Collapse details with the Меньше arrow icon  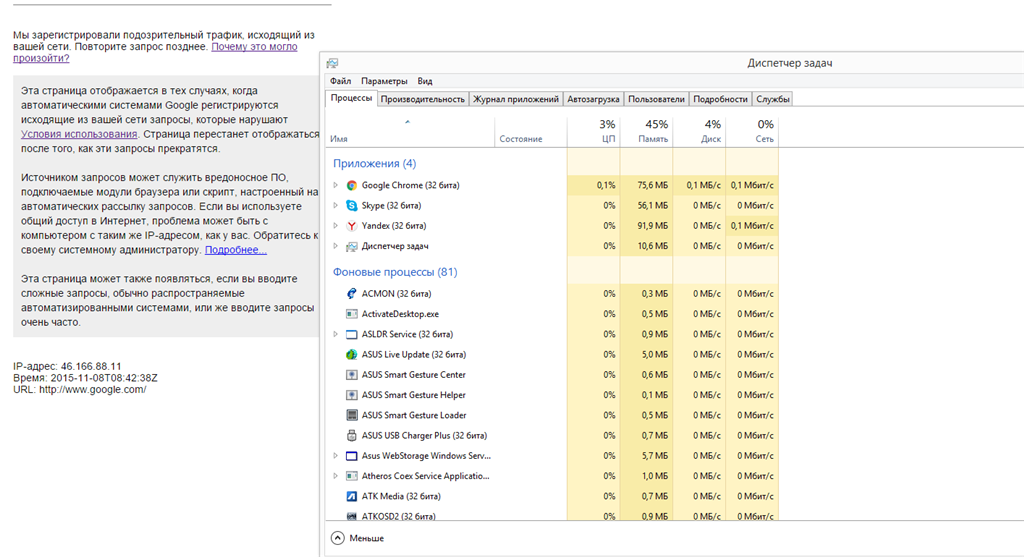(337, 538)
